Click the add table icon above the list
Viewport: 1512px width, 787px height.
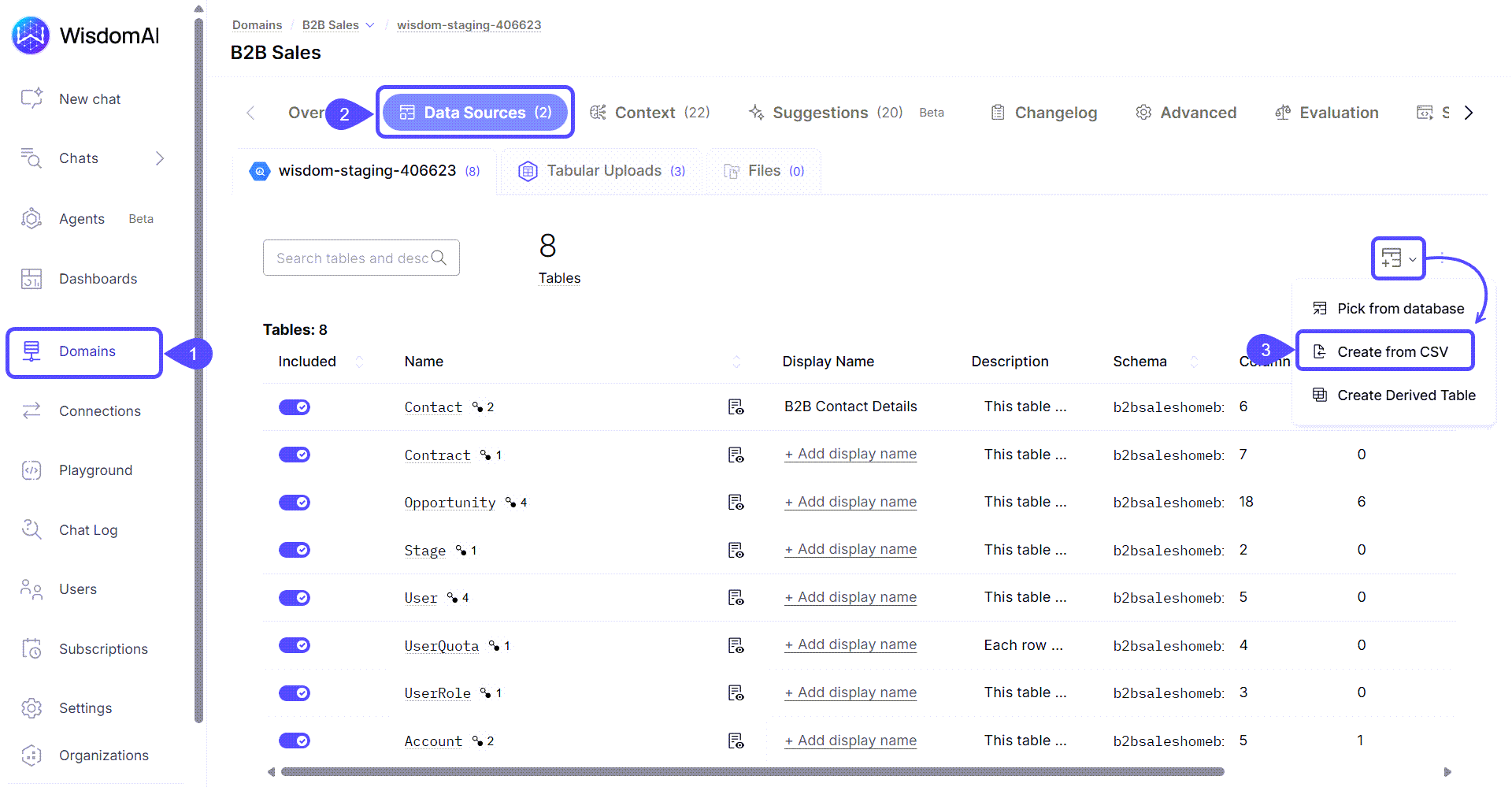click(1392, 258)
